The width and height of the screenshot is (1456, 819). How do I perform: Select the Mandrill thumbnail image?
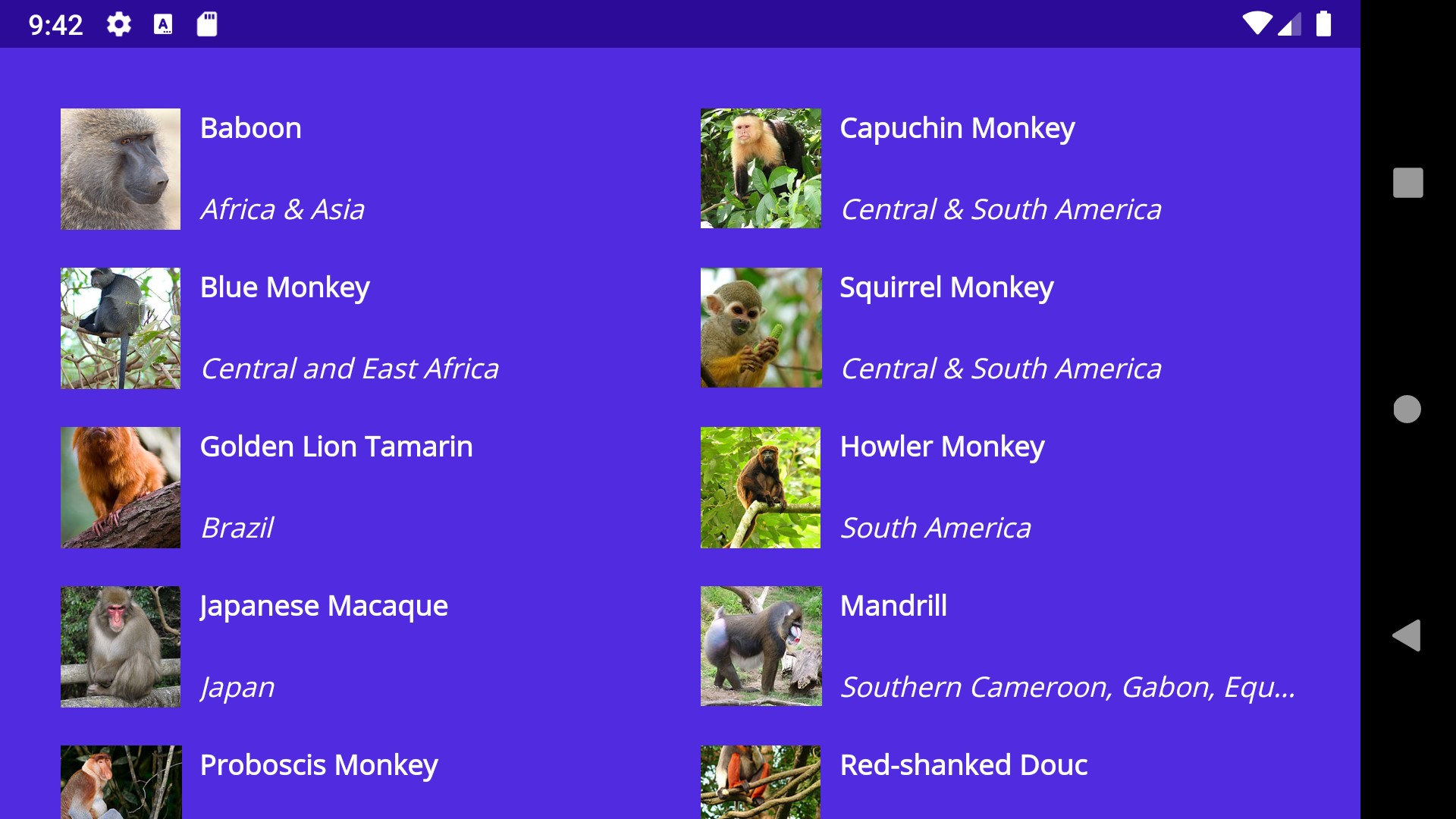[760, 647]
